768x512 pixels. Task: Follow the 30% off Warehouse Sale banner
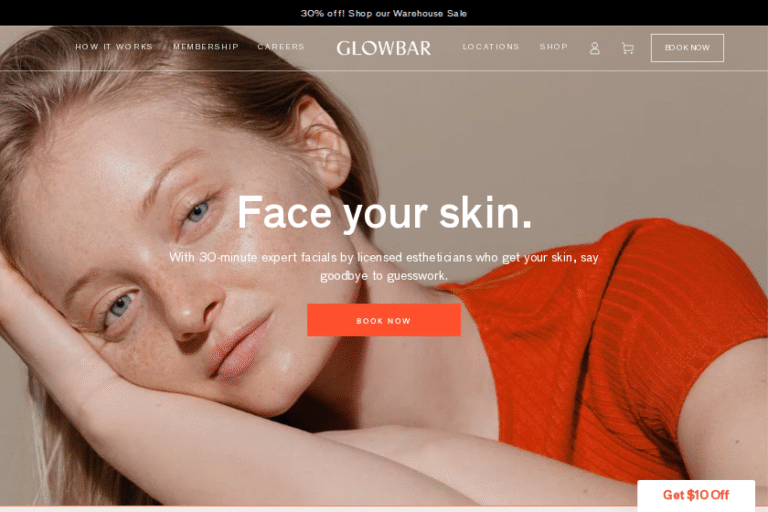click(x=384, y=13)
